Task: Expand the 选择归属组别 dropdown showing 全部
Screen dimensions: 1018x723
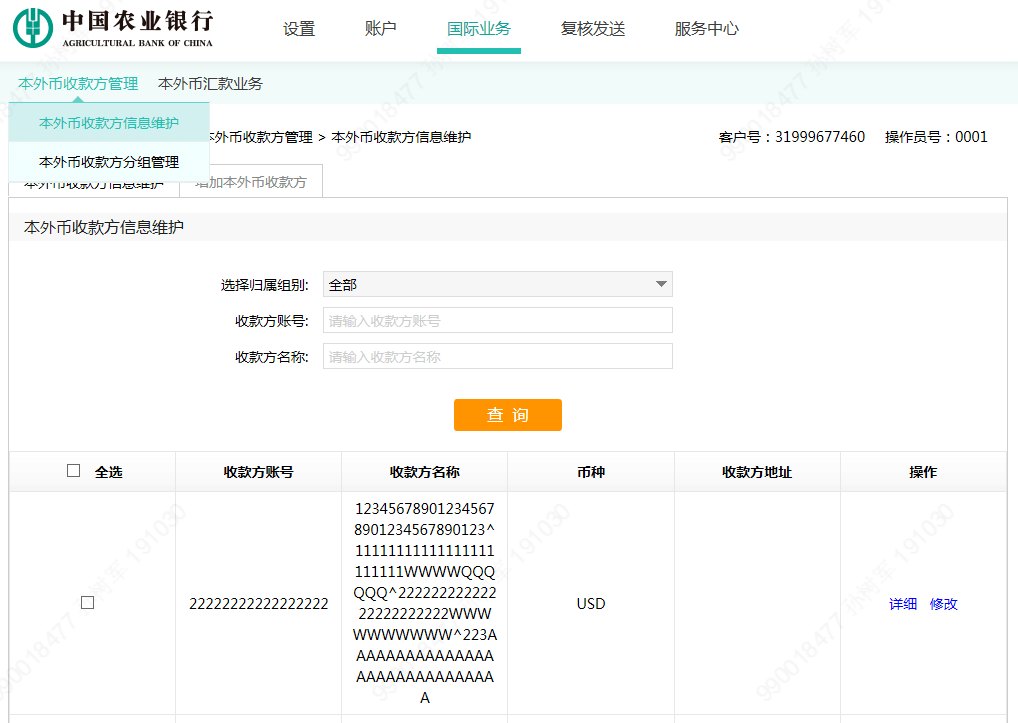Action: pyautogui.click(x=497, y=284)
